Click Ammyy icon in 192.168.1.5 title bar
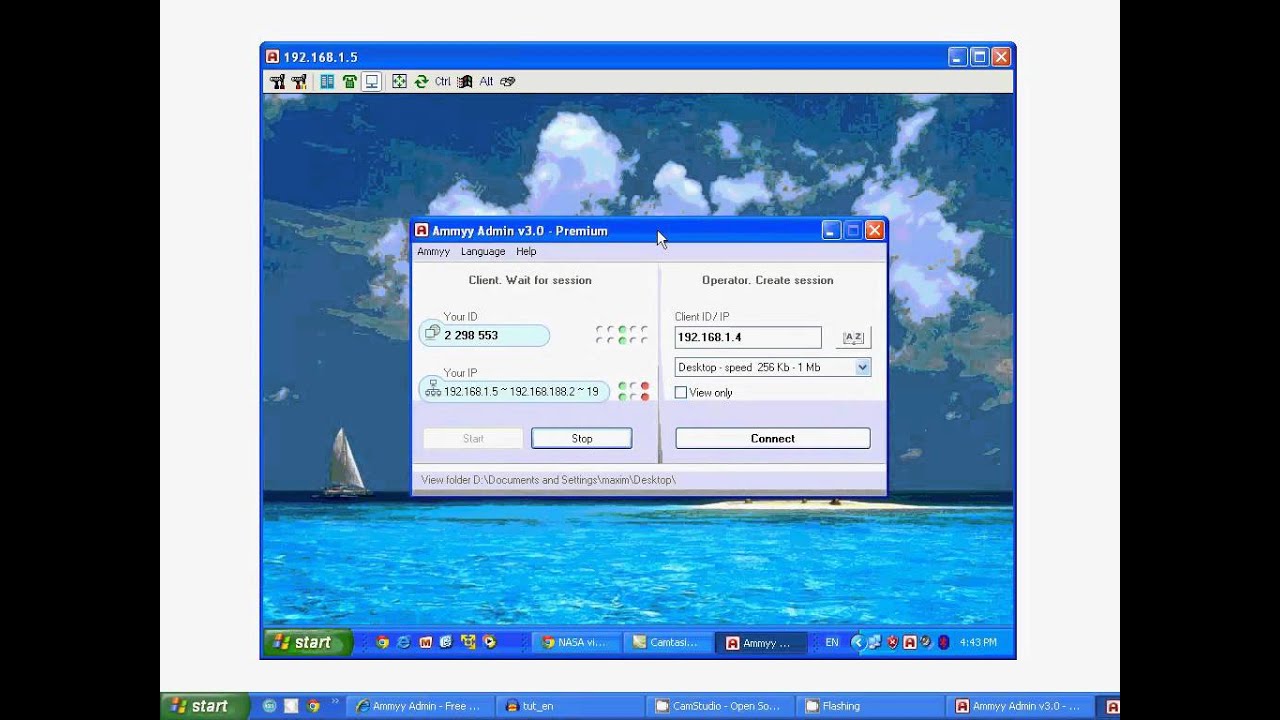The image size is (1280, 720). coord(272,57)
